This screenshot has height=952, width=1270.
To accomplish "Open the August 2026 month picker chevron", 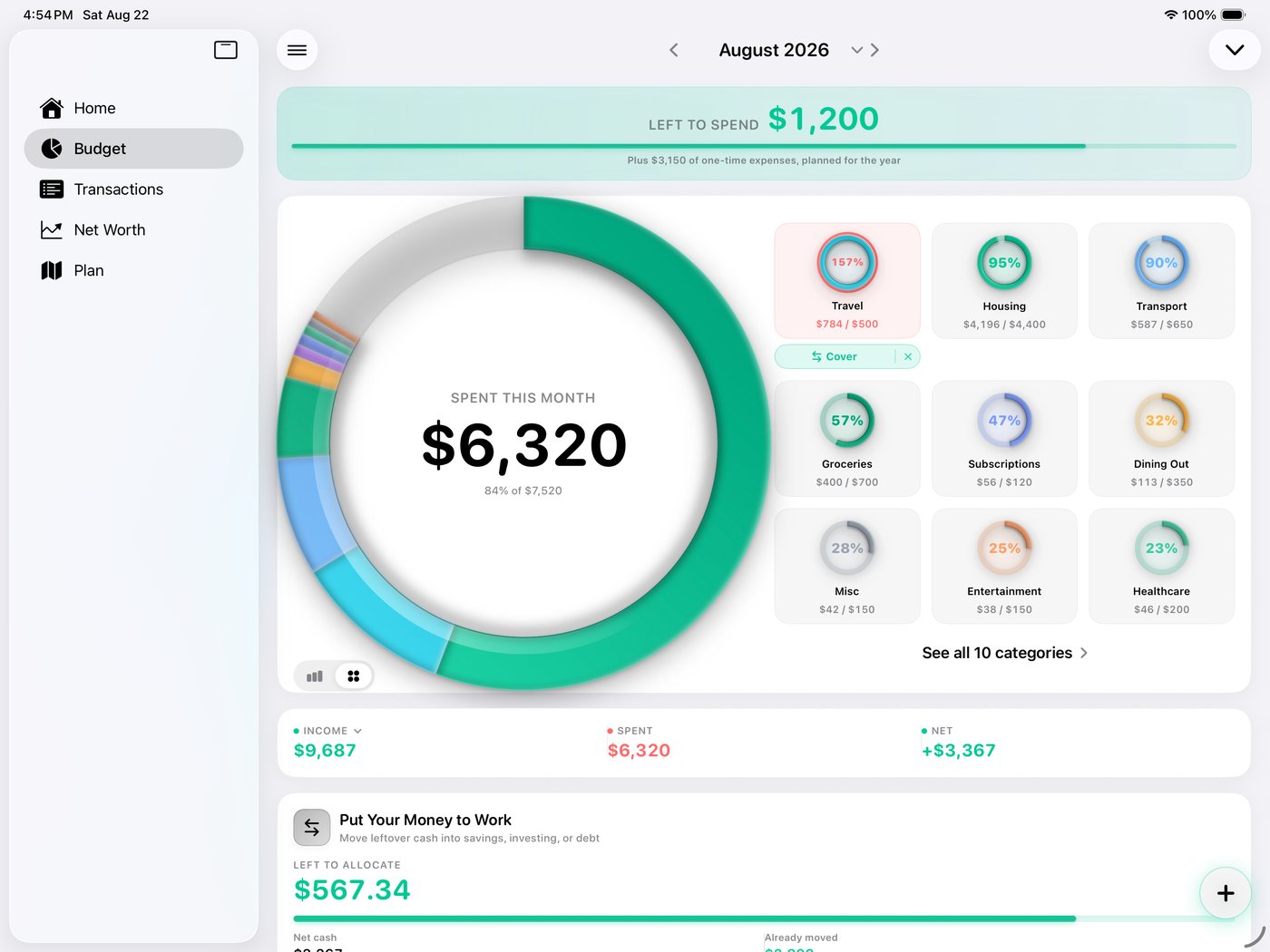I will (x=856, y=50).
